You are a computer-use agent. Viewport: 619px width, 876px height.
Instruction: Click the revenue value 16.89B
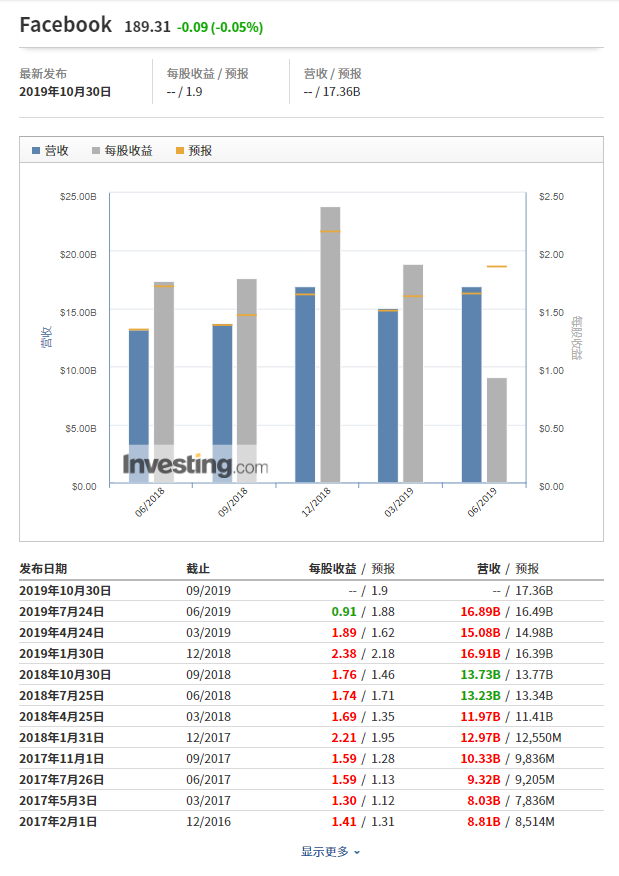[480, 612]
